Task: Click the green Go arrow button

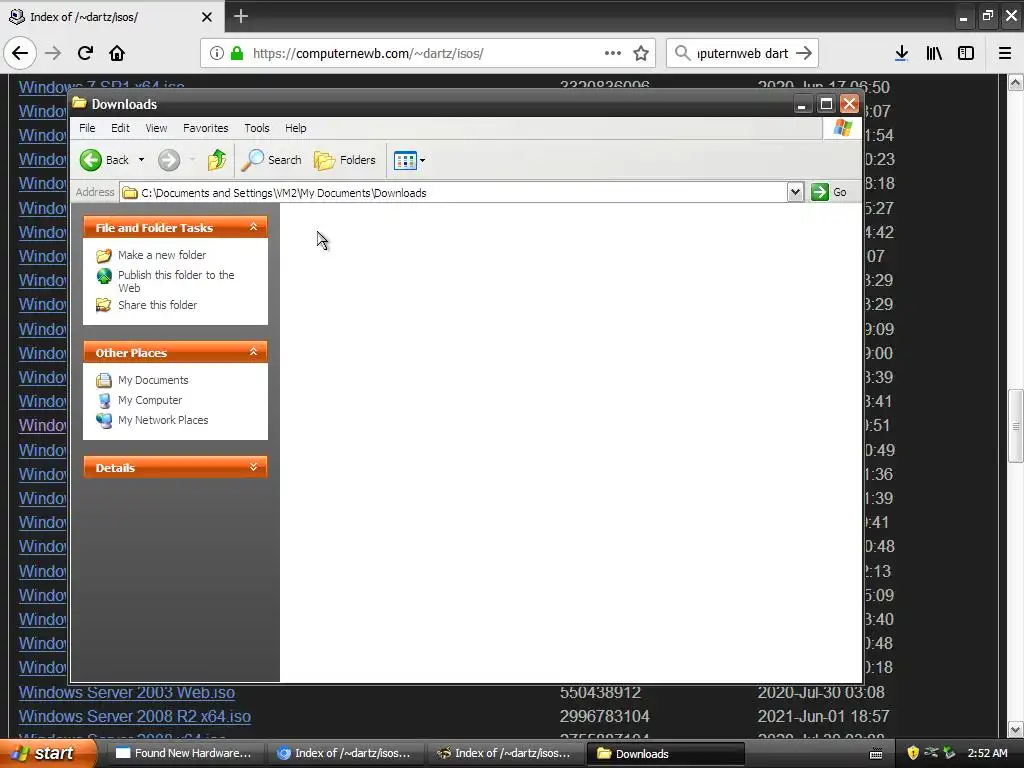Action: click(820, 192)
